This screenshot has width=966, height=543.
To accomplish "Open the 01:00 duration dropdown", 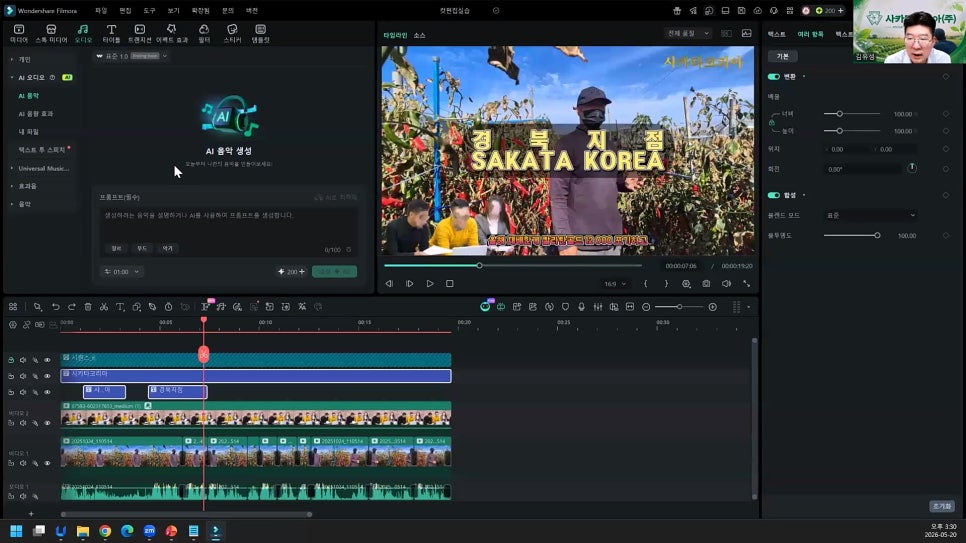I will tap(121, 272).
